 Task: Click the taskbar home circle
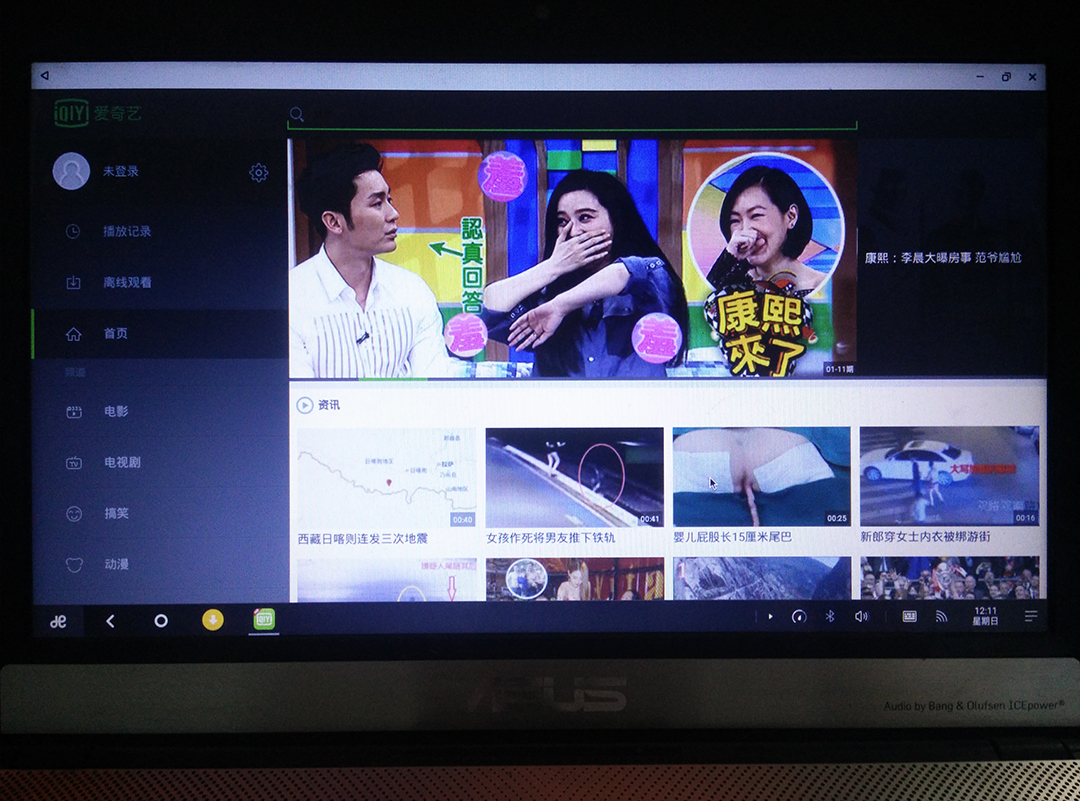[x=160, y=621]
